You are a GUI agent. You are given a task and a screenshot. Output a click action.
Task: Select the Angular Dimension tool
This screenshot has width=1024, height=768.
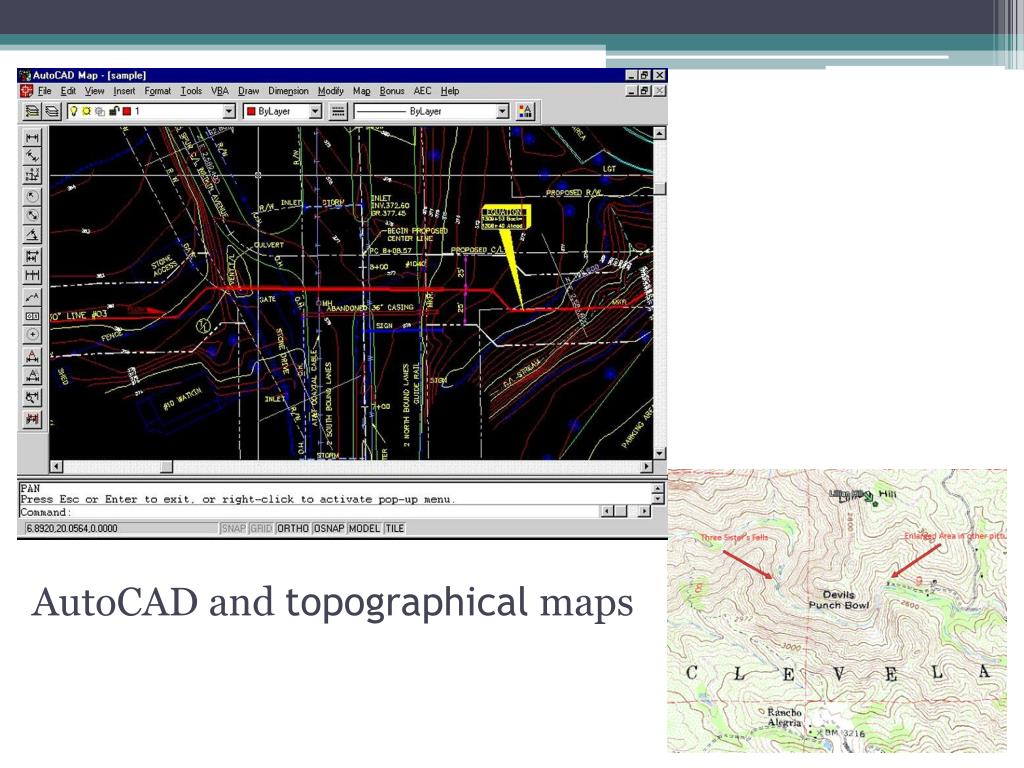coord(32,234)
